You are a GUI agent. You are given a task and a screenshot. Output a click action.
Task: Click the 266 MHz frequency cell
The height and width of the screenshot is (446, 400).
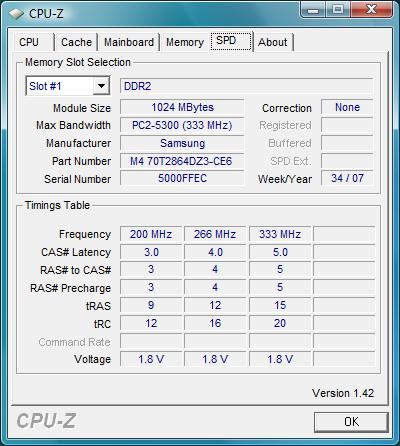click(x=215, y=234)
